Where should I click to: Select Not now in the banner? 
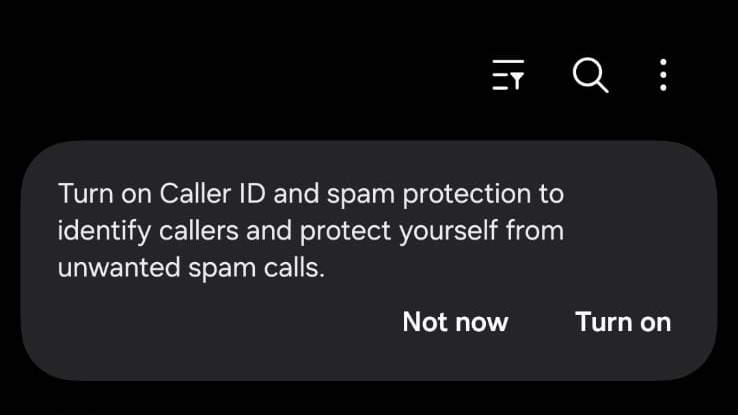(x=455, y=322)
